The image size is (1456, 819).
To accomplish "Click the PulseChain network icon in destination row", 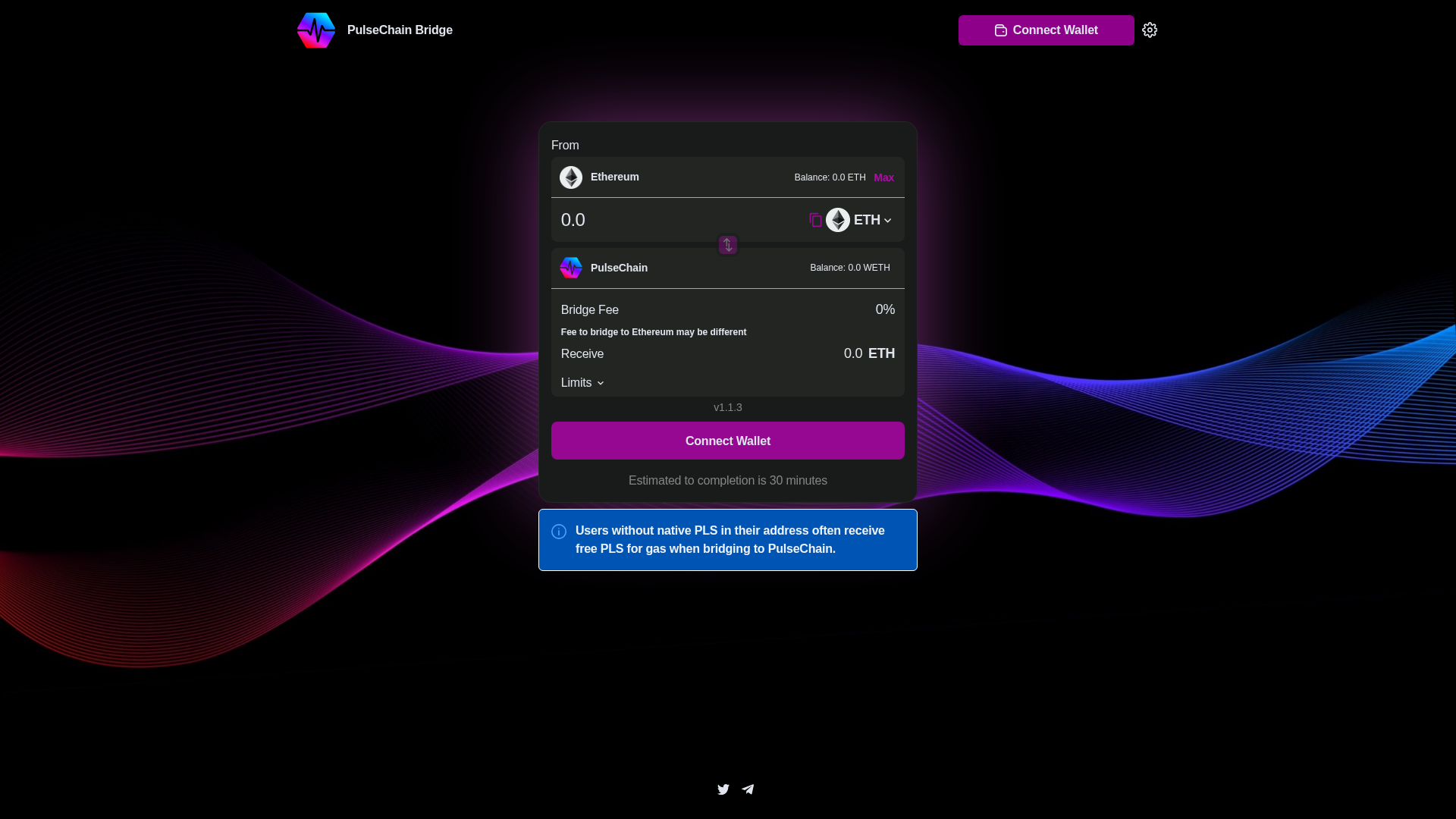I will point(571,268).
